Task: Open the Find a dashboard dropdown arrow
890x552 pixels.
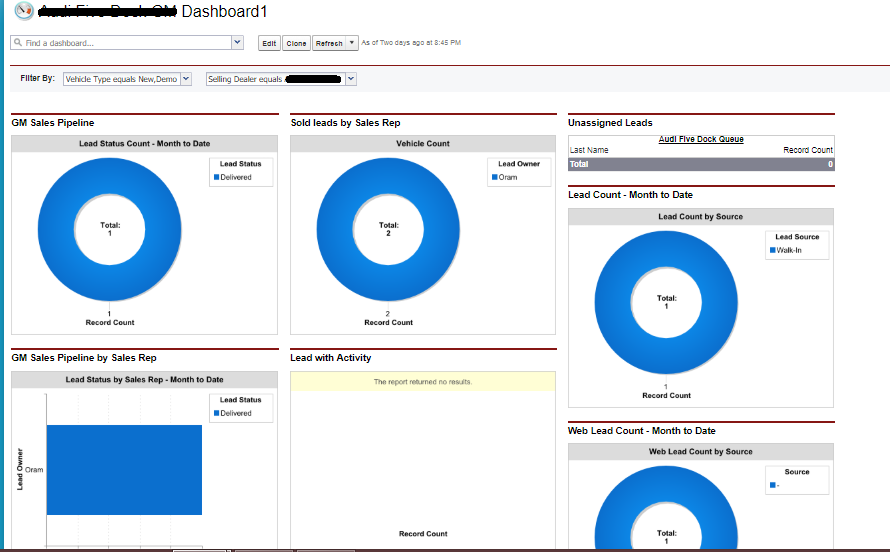Action: tap(238, 43)
